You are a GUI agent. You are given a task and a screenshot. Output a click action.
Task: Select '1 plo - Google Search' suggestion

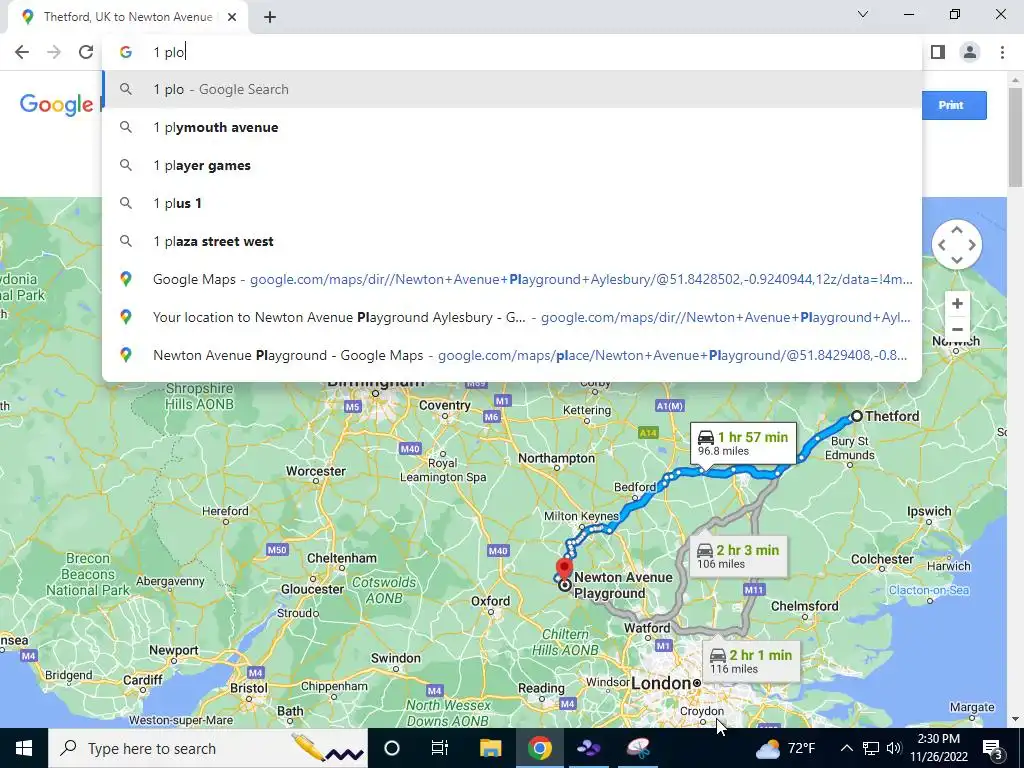pos(512,89)
